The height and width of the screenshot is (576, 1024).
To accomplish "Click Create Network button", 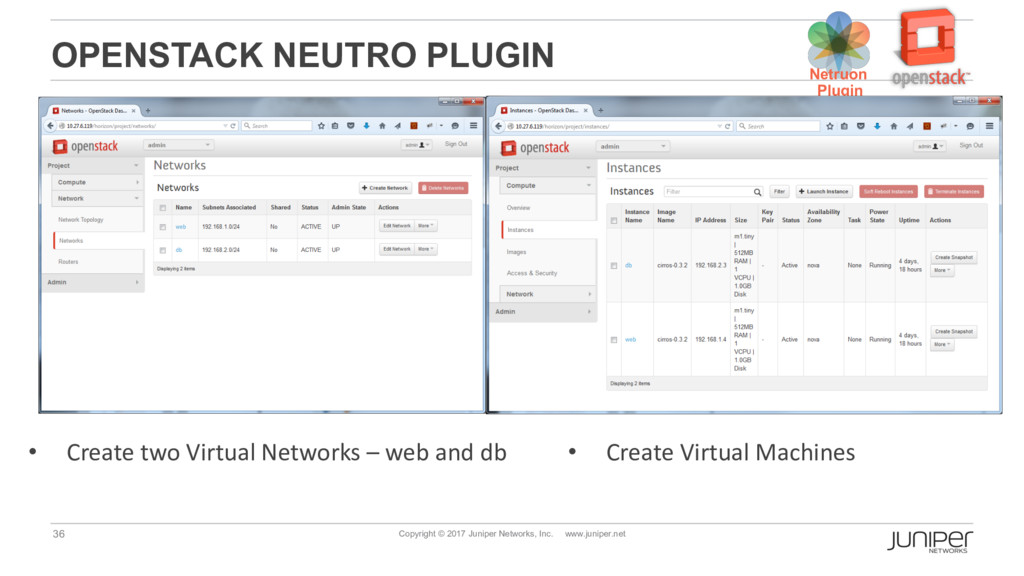I will [385, 188].
